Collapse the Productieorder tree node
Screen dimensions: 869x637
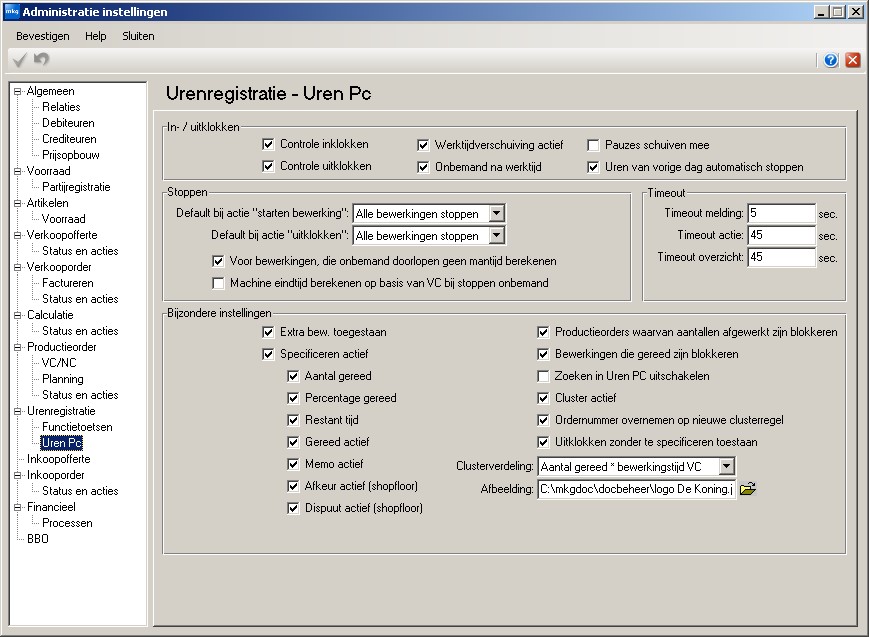coord(18,347)
